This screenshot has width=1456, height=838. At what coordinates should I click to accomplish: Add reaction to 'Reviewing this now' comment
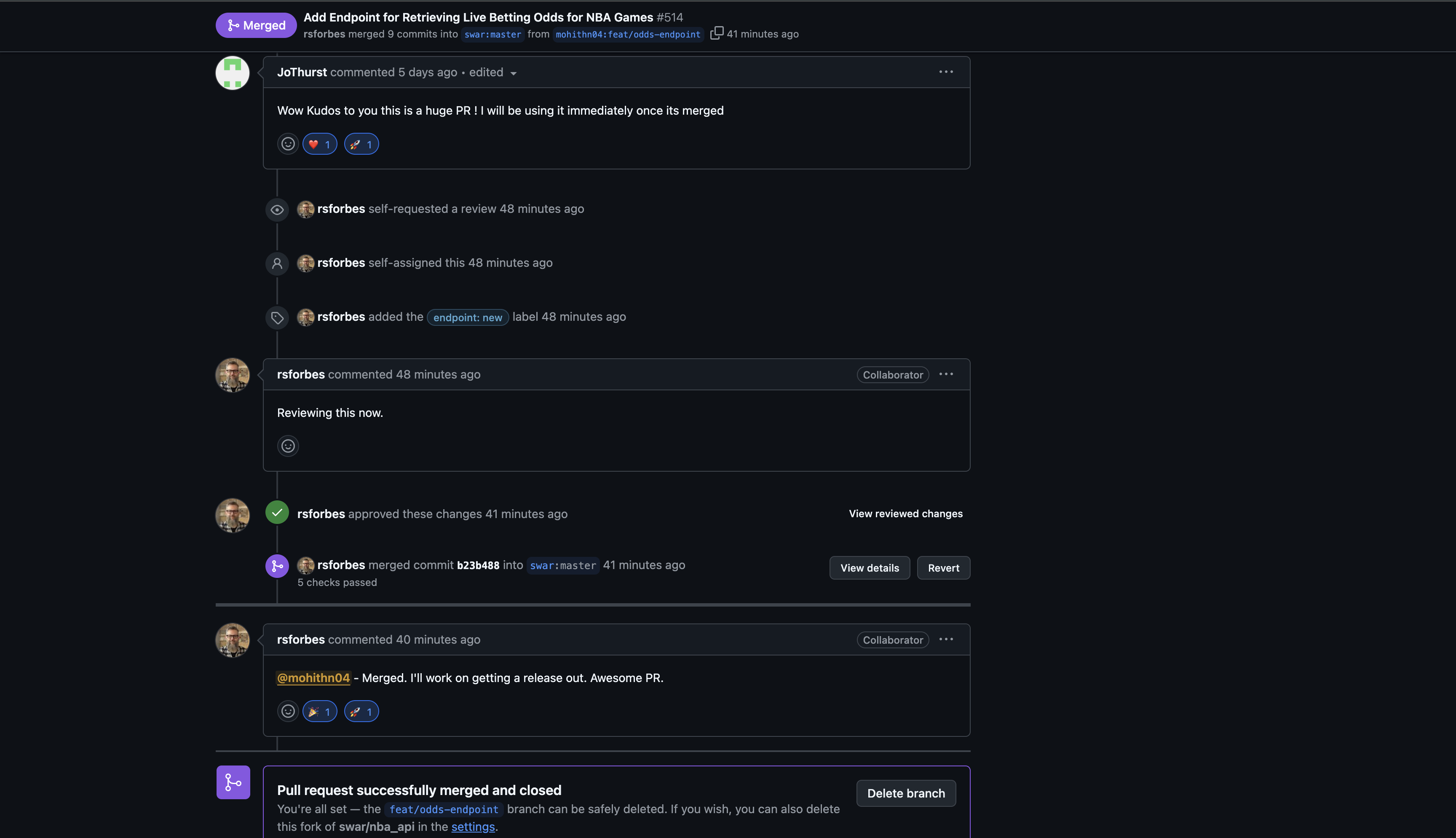287,446
